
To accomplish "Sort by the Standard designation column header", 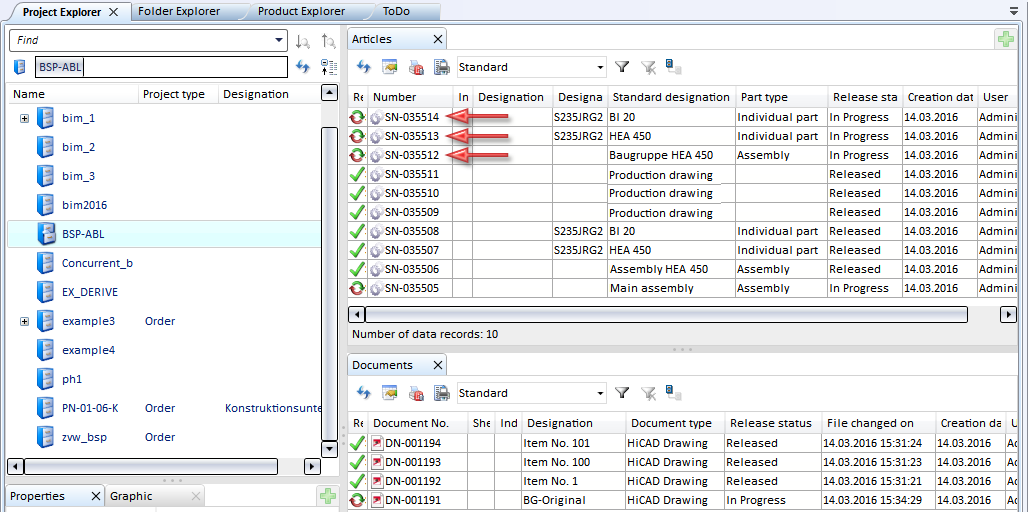I will click(x=669, y=97).
